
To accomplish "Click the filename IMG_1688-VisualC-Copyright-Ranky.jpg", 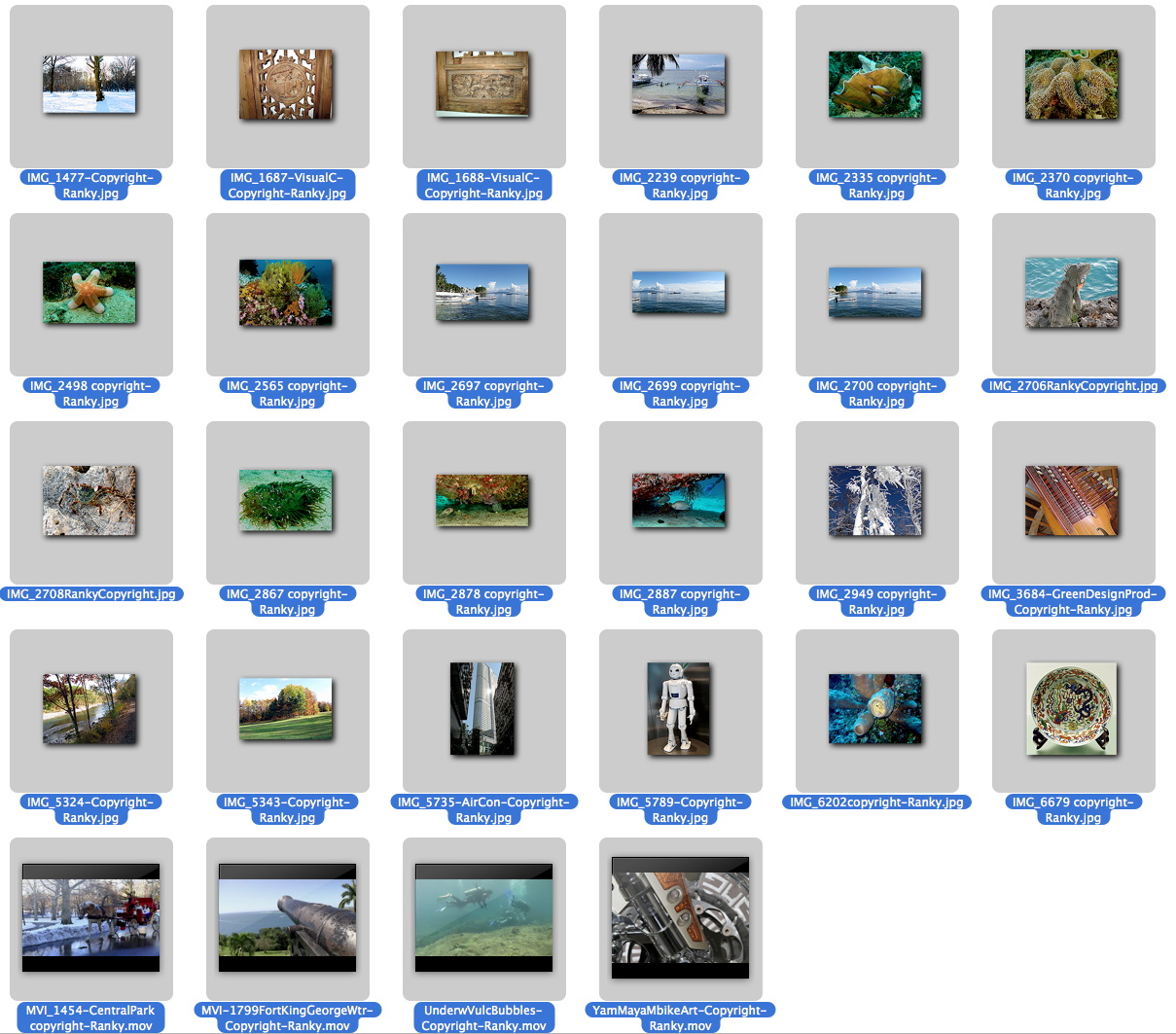I will [483, 185].
